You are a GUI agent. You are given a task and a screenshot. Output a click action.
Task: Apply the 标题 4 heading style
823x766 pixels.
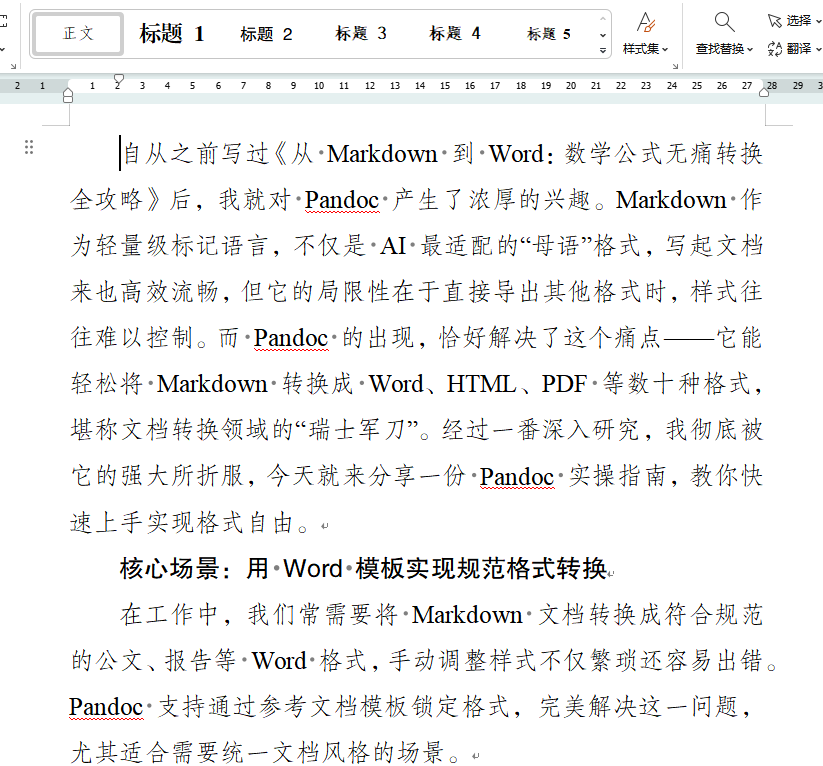point(455,34)
